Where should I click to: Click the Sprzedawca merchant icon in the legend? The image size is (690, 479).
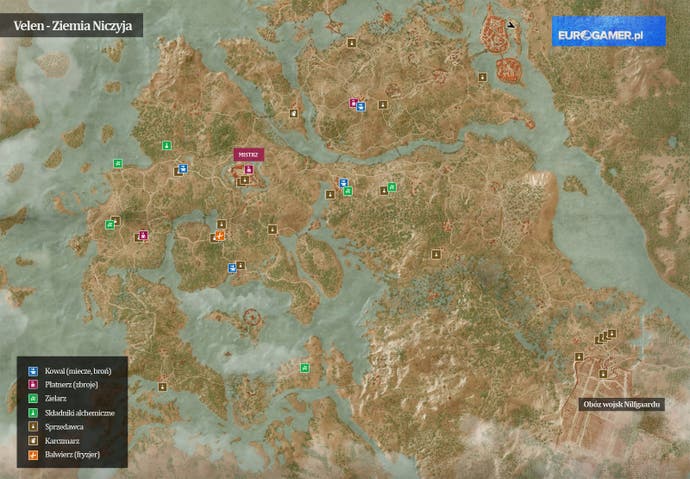point(33,427)
